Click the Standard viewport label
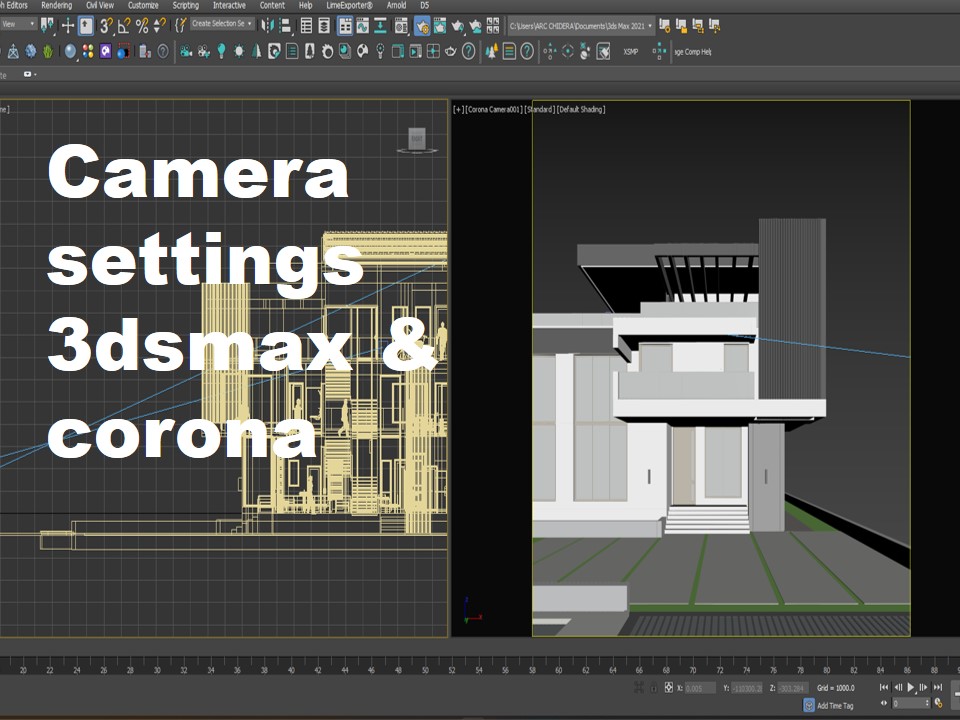This screenshot has height=720, width=960. (x=539, y=110)
